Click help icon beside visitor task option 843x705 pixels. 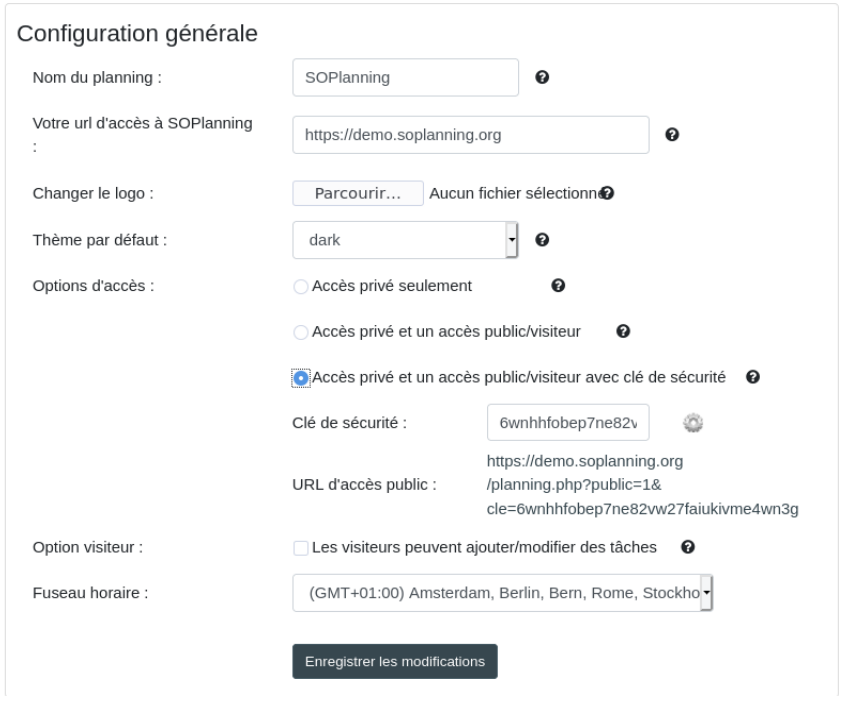pyautogui.click(x=688, y=547)
